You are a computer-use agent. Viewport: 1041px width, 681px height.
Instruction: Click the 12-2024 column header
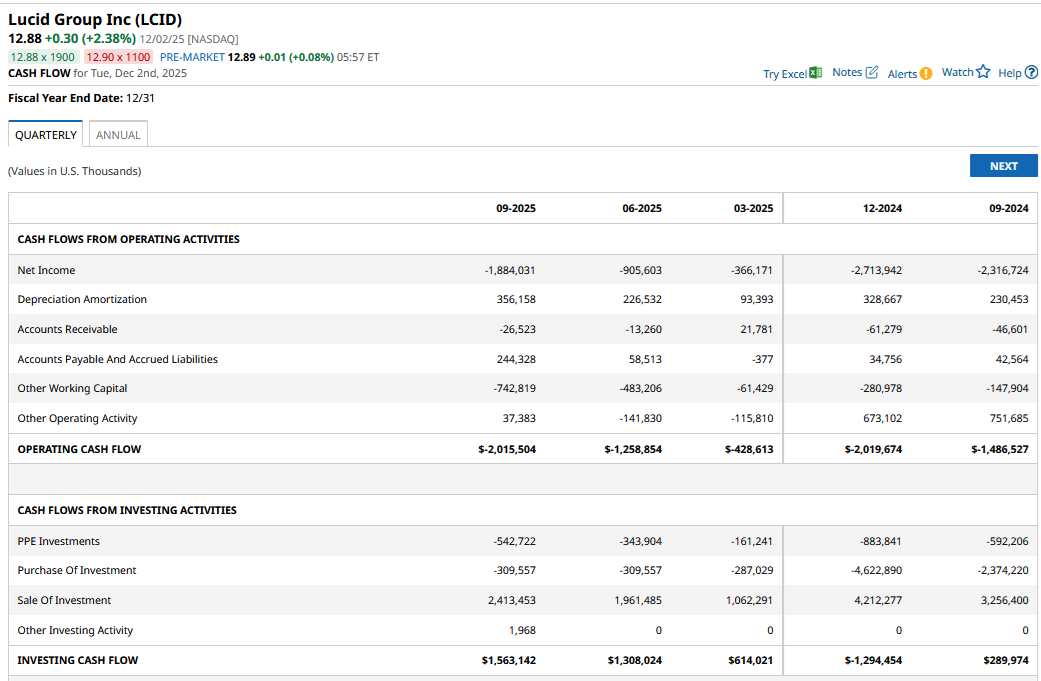(x=882, y=208)
